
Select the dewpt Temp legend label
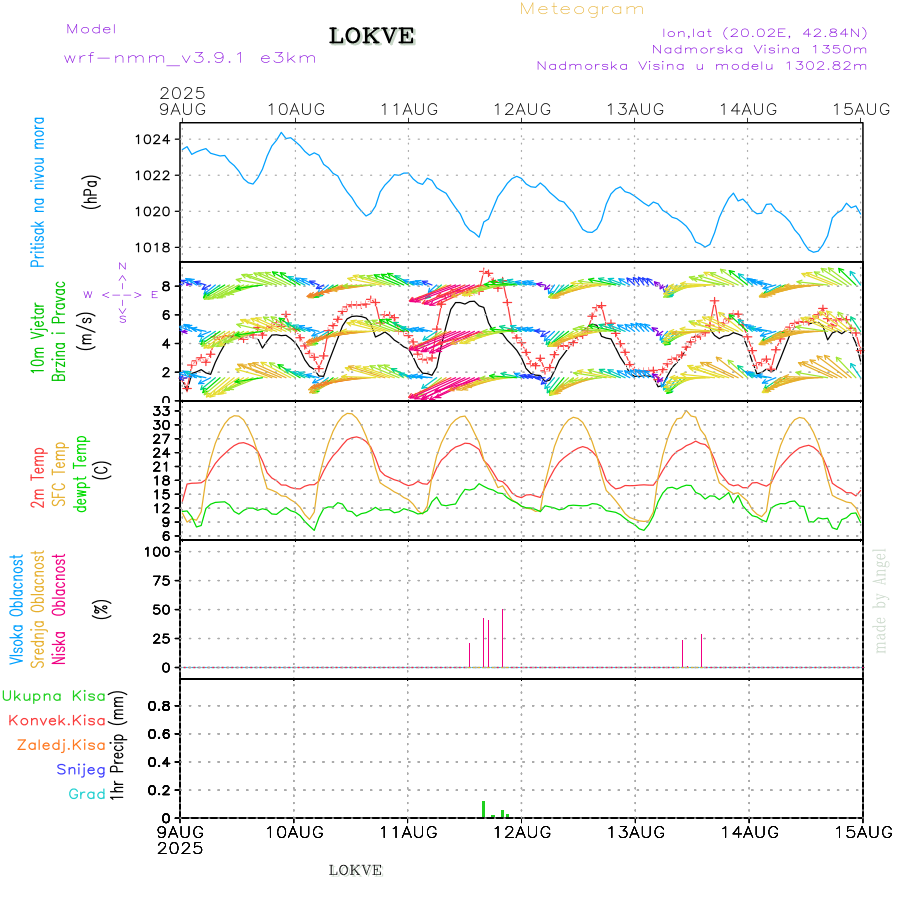click(x=82, y=473)
